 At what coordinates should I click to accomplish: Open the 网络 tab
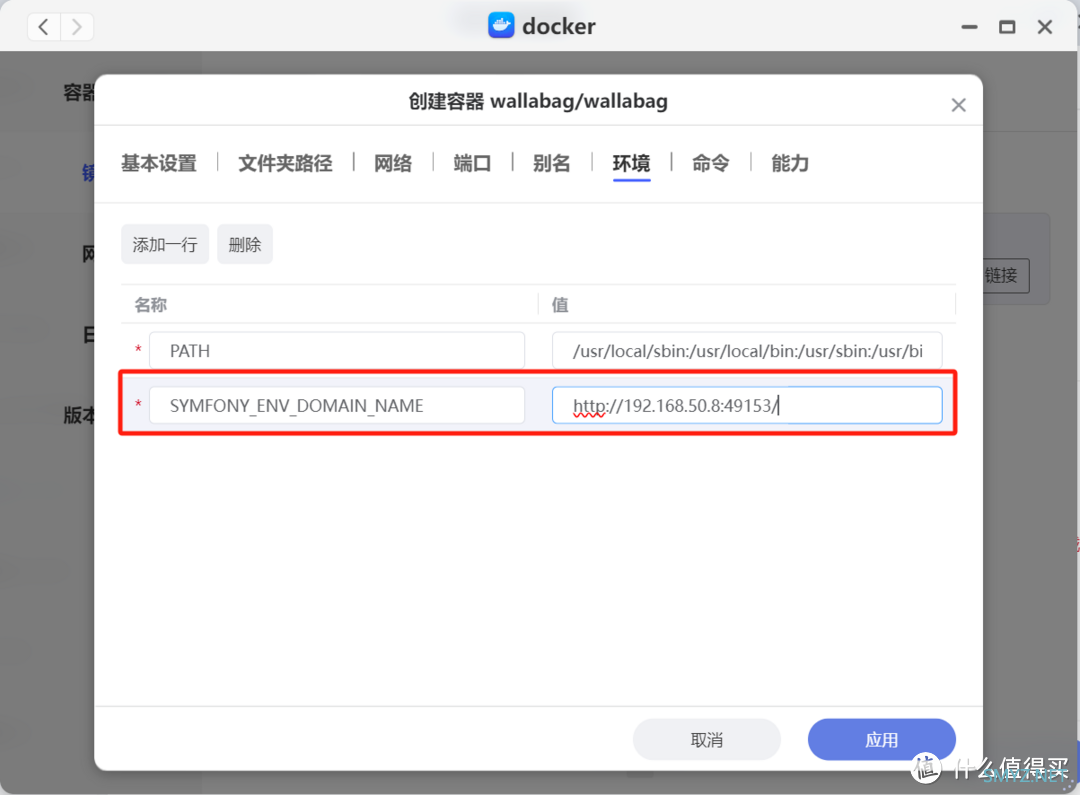(x=393, y=163)
